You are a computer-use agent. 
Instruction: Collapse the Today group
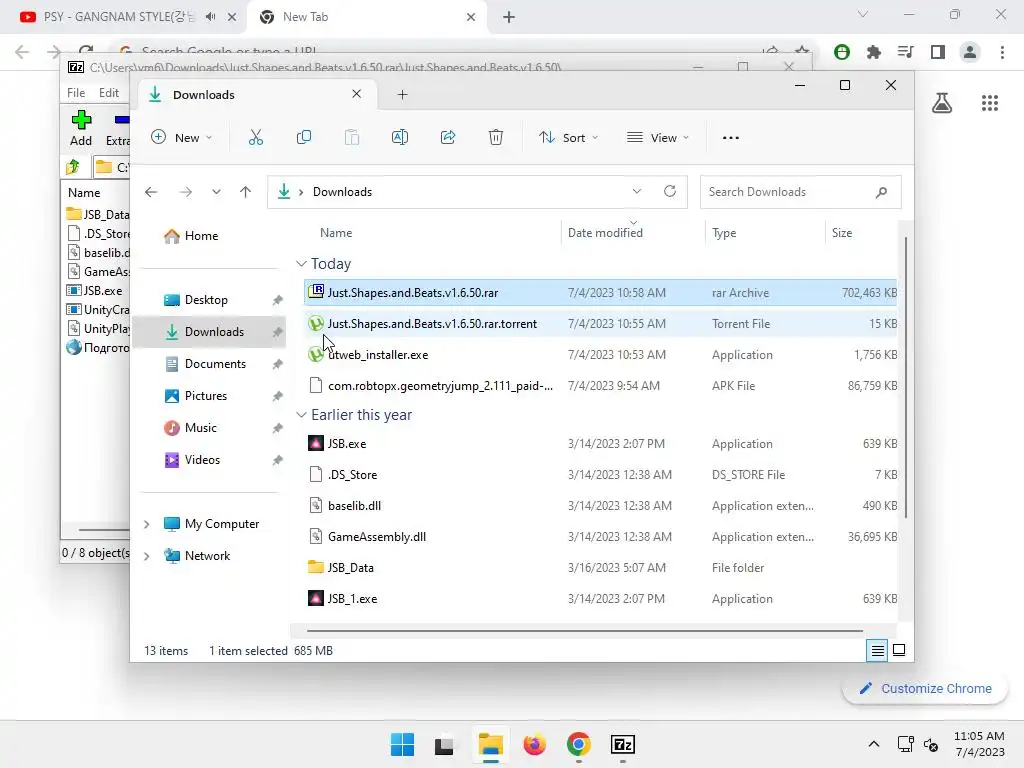(301, 264)
